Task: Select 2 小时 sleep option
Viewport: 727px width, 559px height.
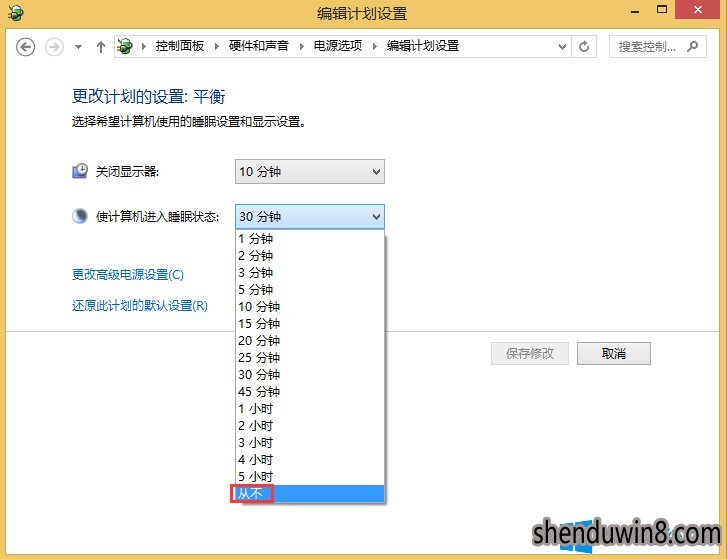Action: coord(310,426)
